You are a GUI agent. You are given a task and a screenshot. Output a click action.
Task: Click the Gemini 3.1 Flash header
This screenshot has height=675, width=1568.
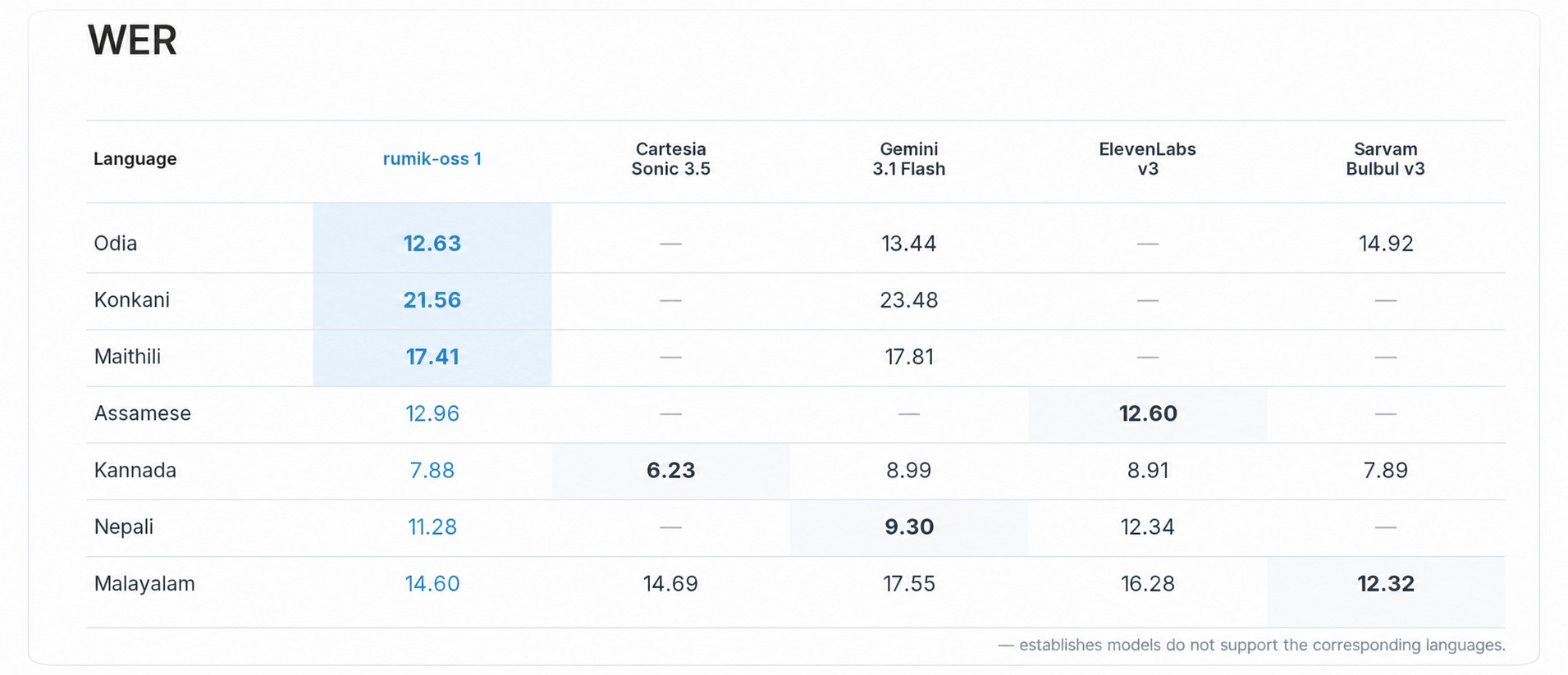point(908,159)
